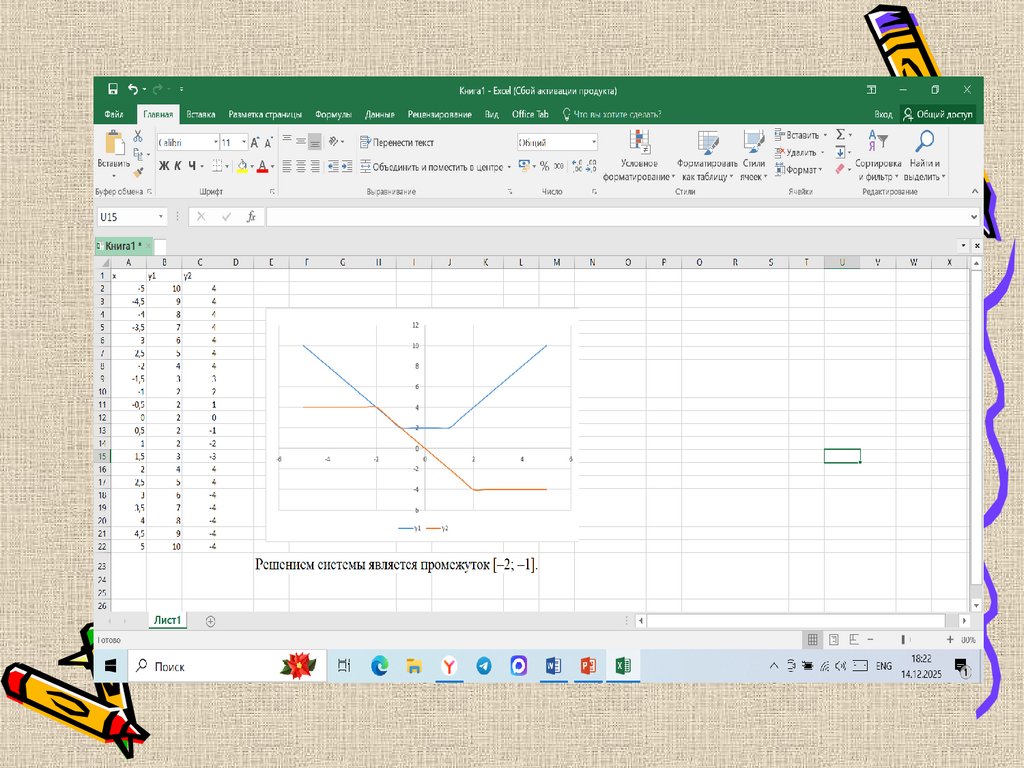Screen dimensions: 1024x768
Task: Open number format Общий dropdown
Action: [594, 142]
